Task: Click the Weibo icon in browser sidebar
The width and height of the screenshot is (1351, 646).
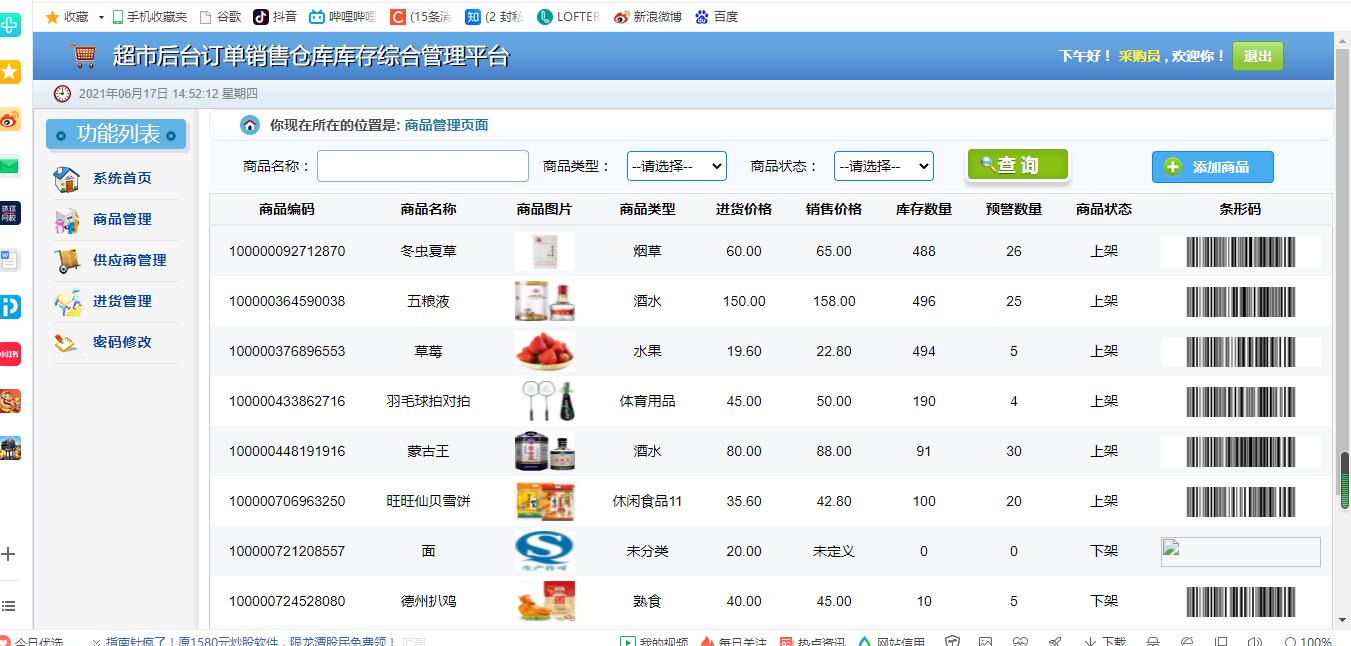Action: click(10, 119)
